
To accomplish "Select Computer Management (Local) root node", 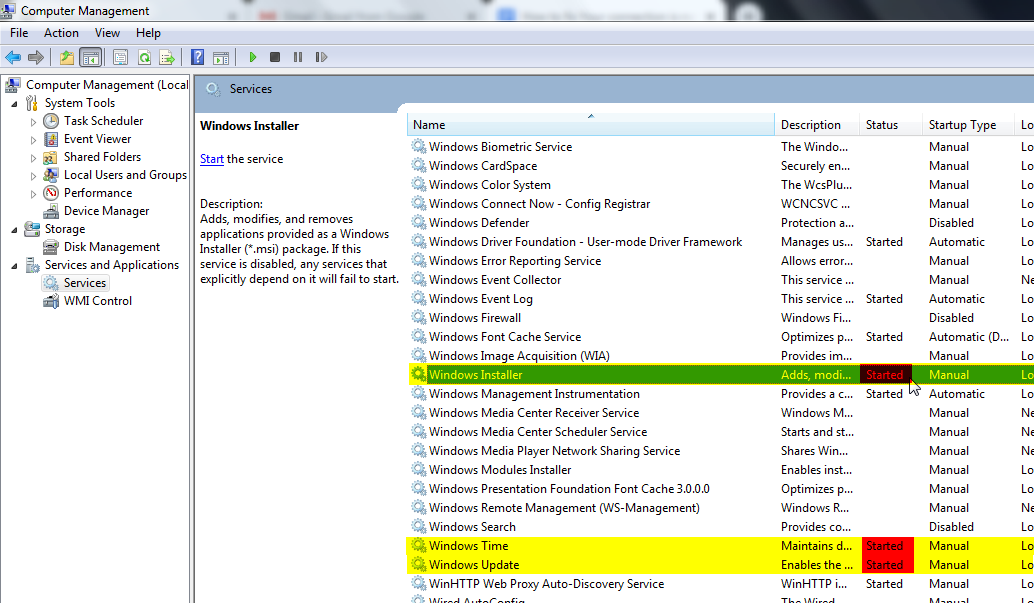I will (107, 84).
